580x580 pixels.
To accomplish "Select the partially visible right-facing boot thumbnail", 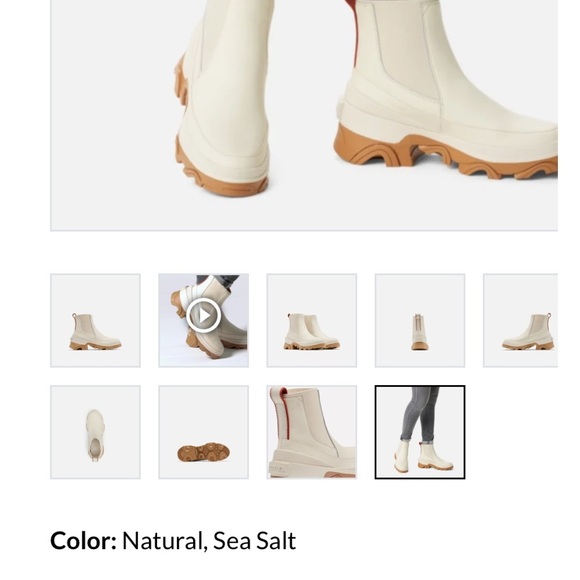I will (x=520, y=320).
